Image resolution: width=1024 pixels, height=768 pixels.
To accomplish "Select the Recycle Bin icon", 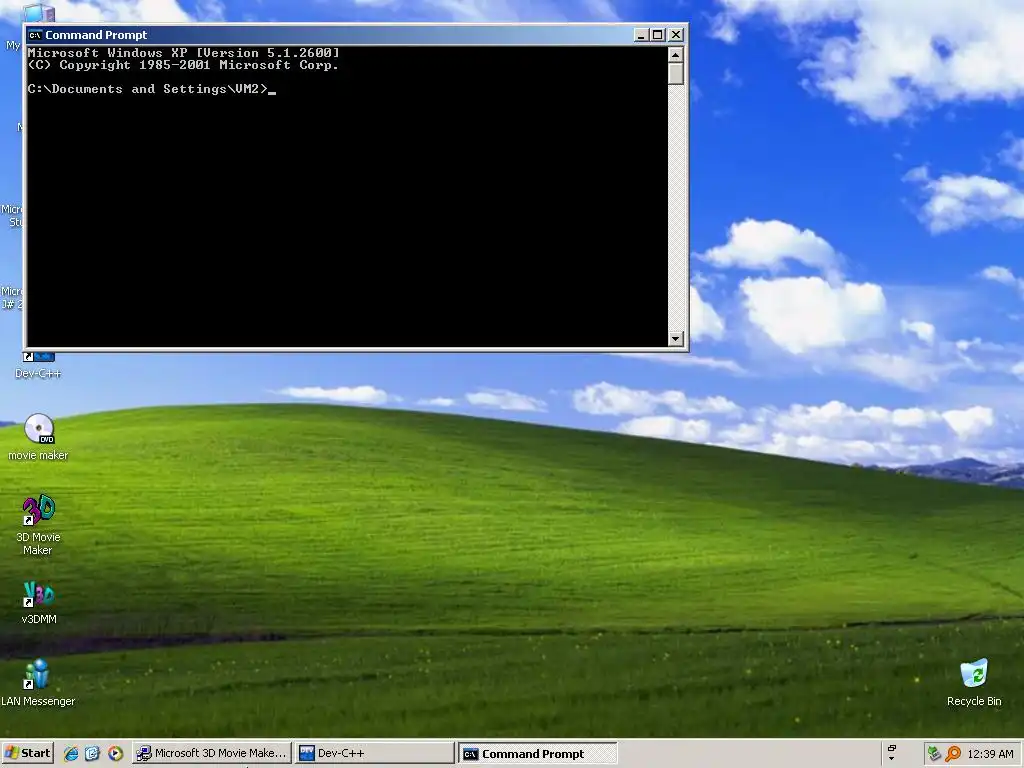I will click(974, 682).
